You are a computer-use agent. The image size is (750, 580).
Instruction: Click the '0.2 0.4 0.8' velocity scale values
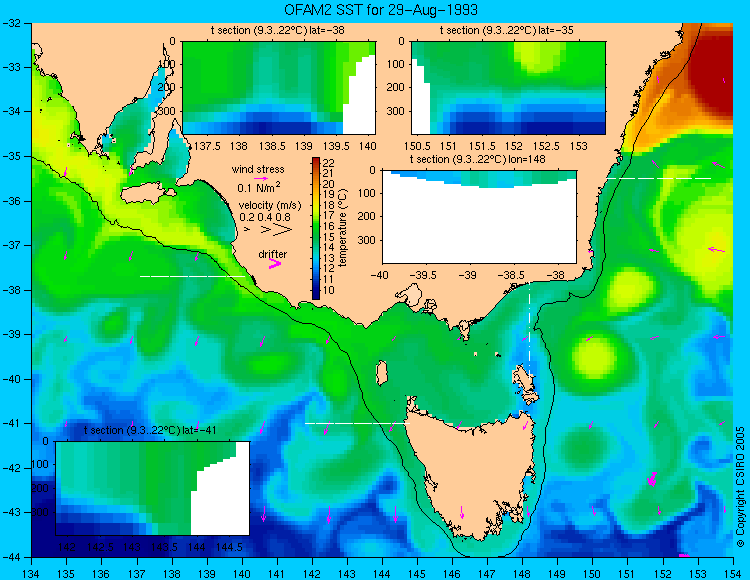click(265, 217)
